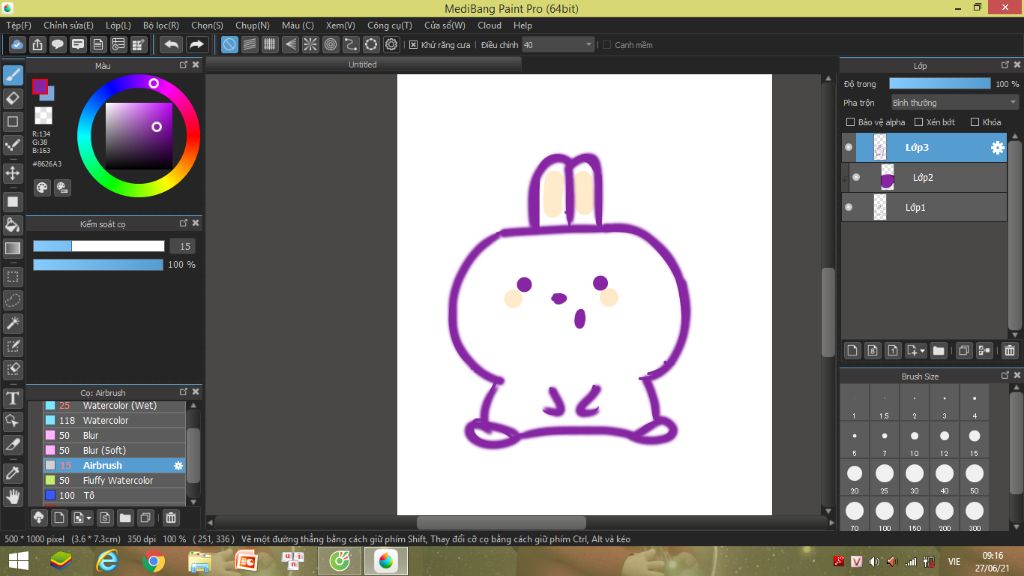The width and height of the screenshot is (1024, 576).
Task: Turn off snap using the Snap Off icon
Action: coord(229,44)
